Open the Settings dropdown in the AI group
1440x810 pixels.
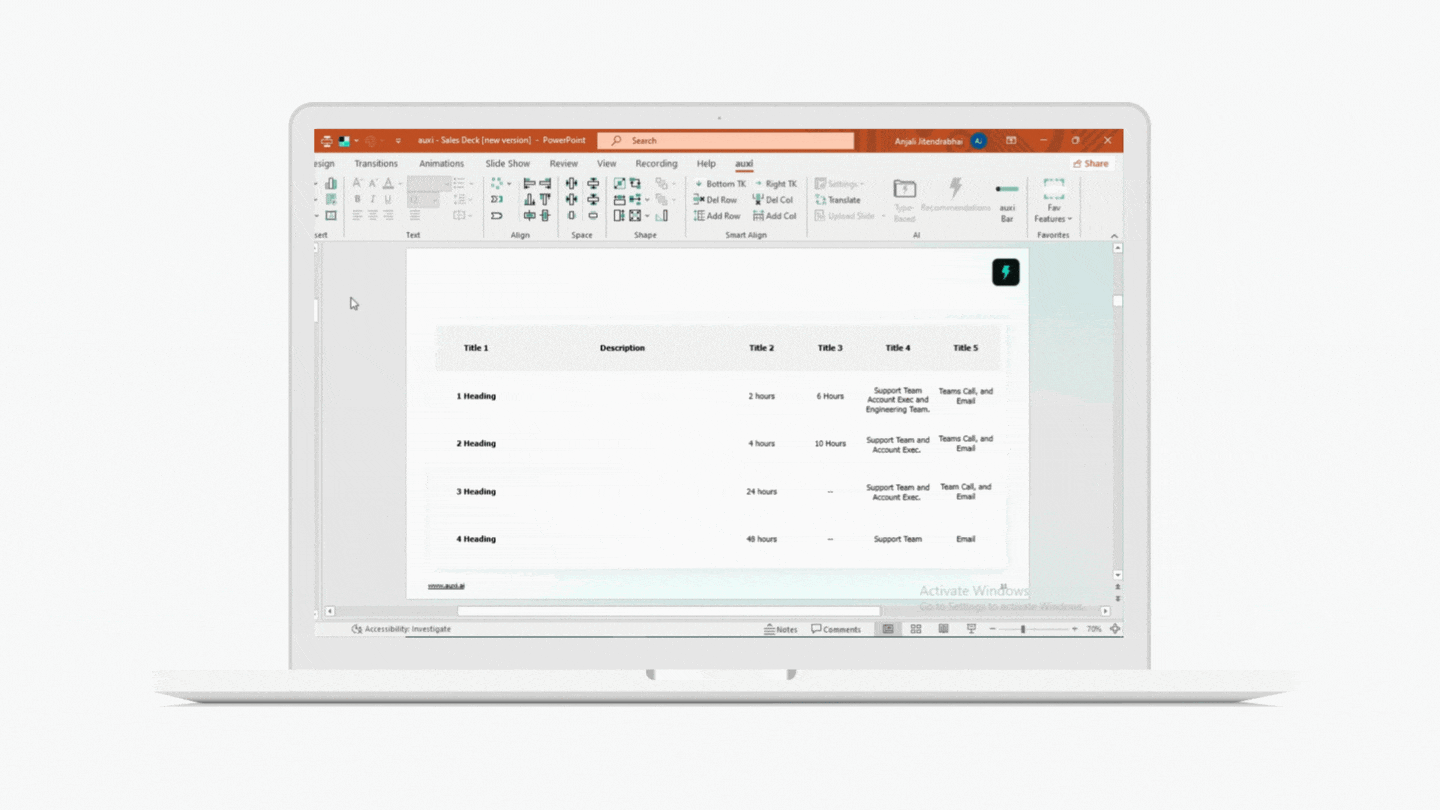(839, 184)
